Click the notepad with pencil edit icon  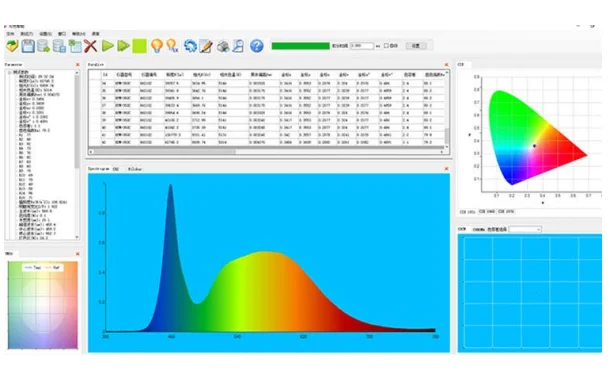[206, 46]
